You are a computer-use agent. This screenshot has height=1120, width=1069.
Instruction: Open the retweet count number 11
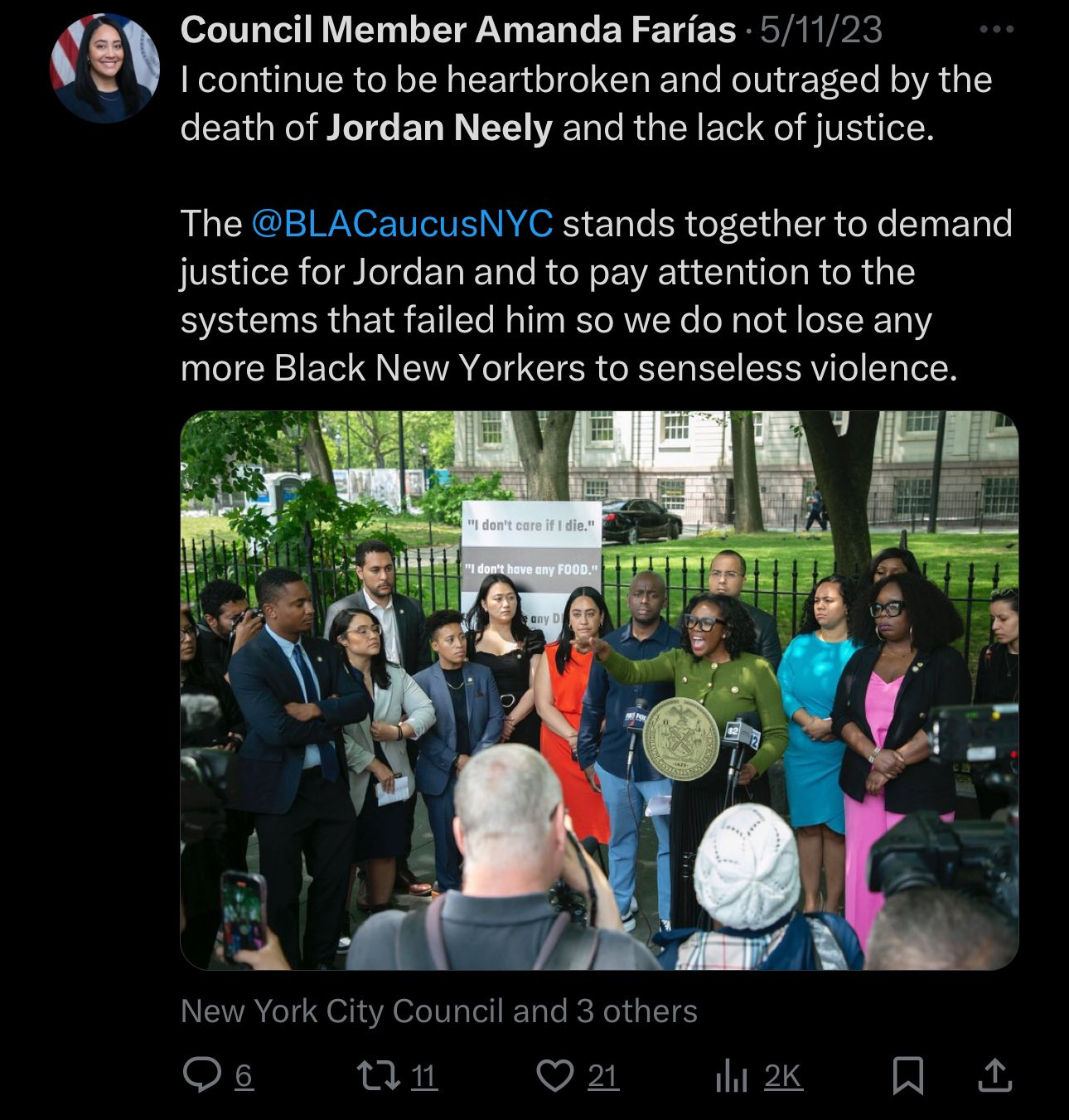[423, 1076]
